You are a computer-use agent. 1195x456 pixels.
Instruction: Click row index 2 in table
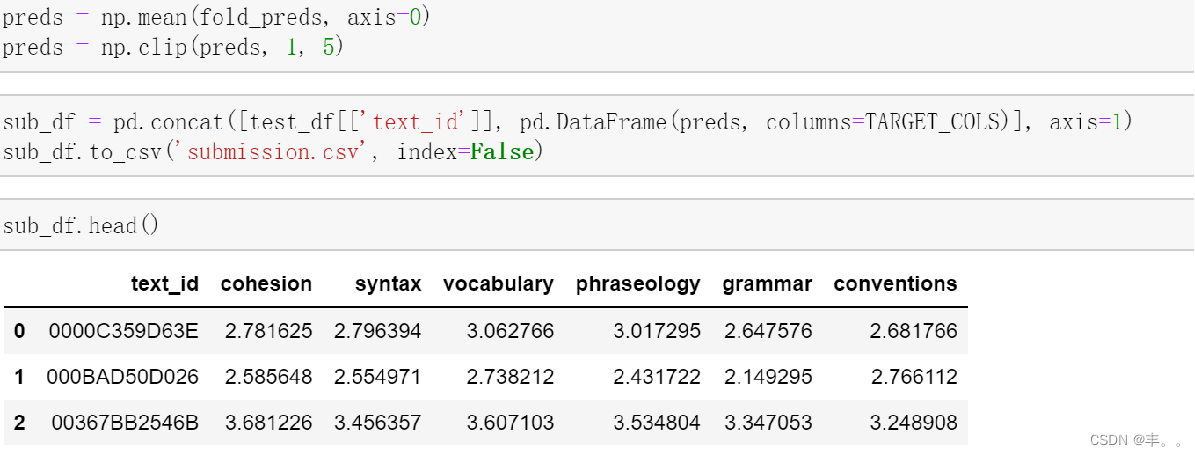pyautogui.click(x=20, y=422)
